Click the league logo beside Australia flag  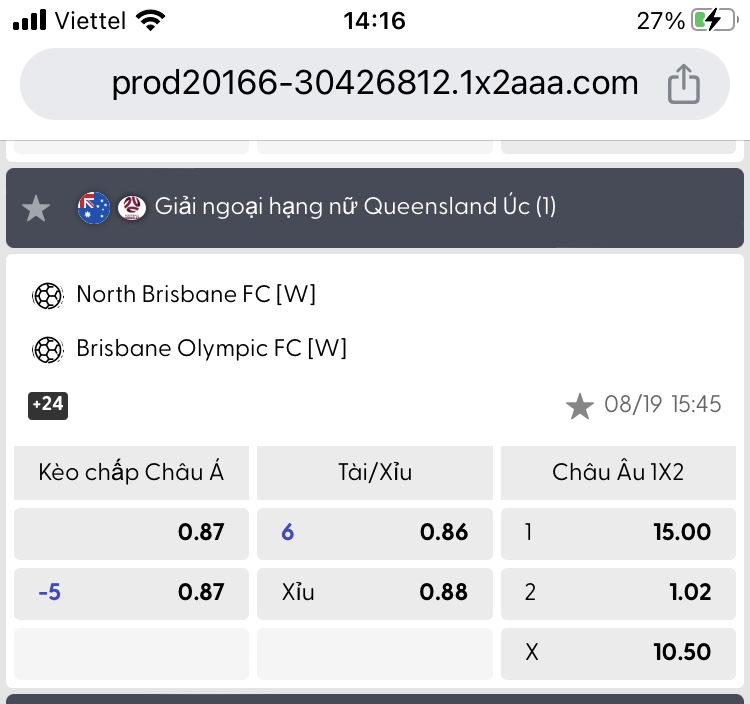coord(132,208)
